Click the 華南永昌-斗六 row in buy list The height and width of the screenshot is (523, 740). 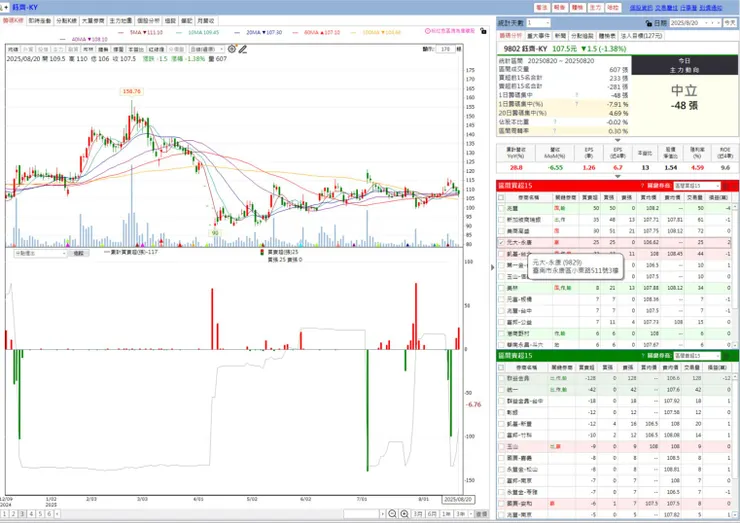pyautogui.click(x=615, y=345)
